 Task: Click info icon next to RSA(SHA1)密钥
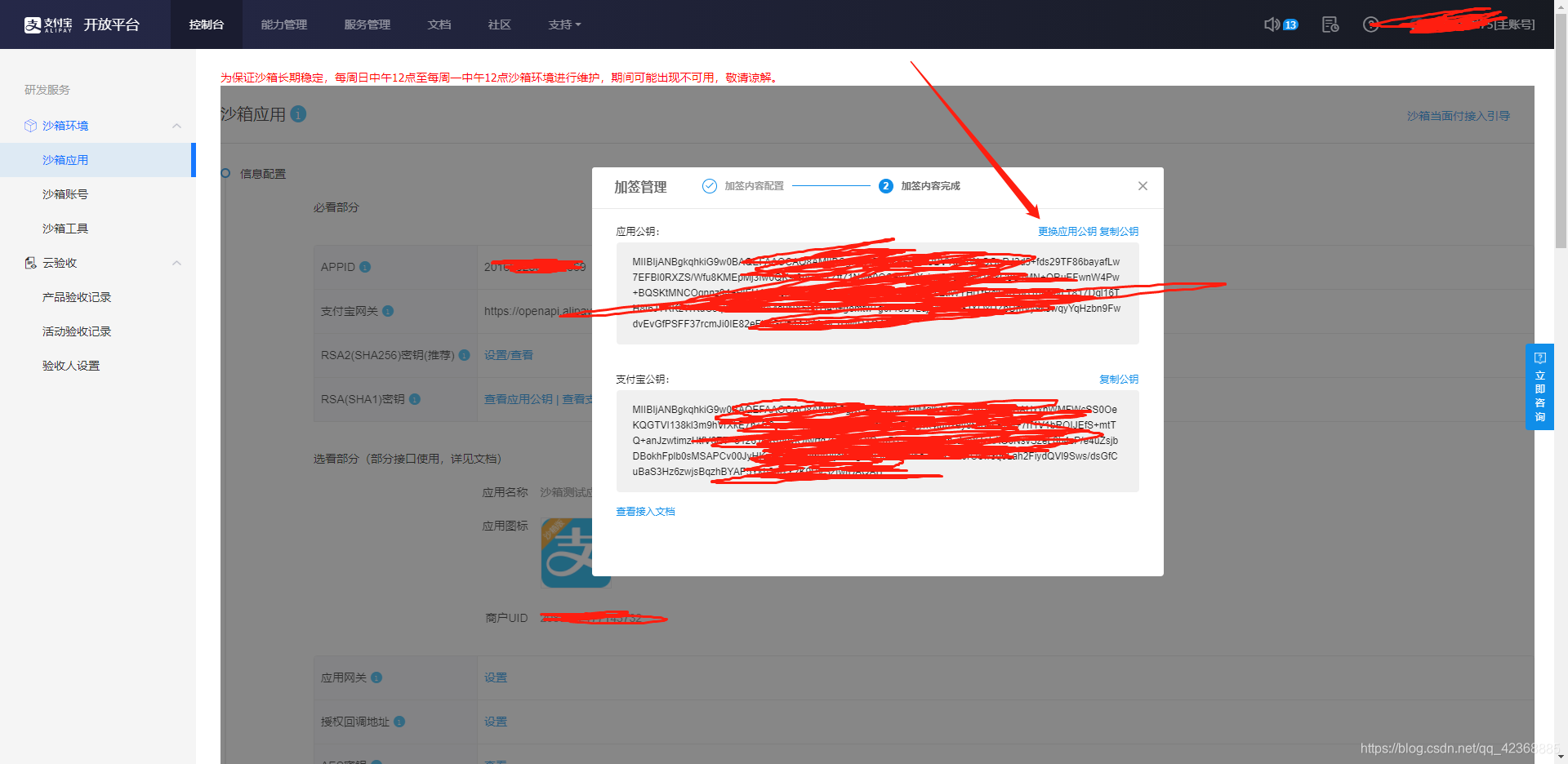pyautogui.click(x=415, y=399)
